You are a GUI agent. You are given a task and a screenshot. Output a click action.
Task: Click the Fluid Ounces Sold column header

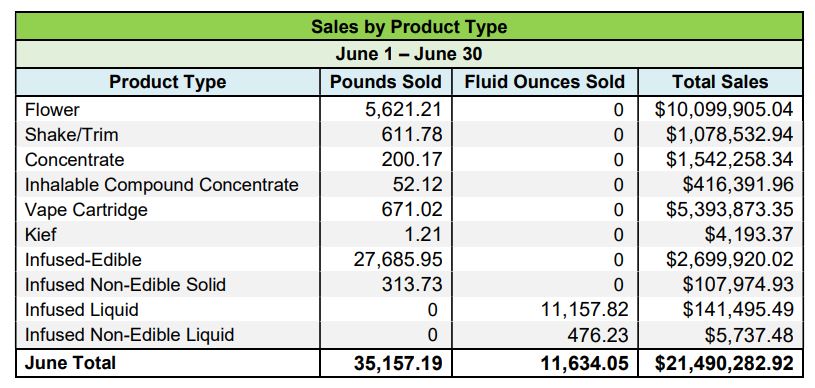(545, 82)
